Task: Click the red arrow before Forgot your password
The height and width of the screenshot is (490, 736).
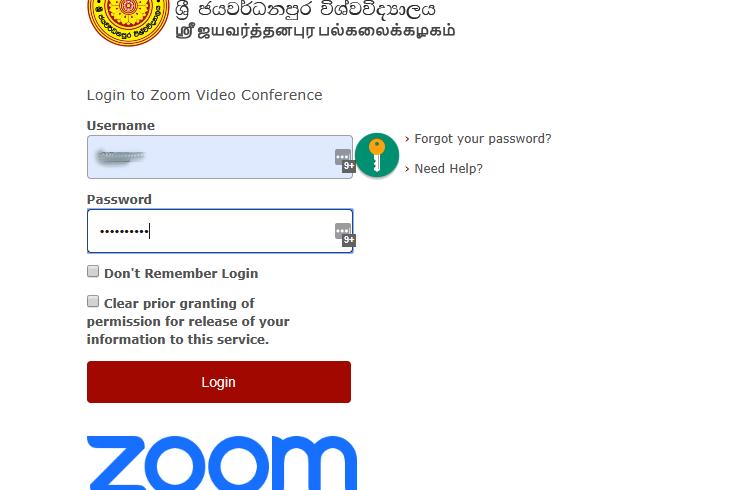Action: (407, 139)
